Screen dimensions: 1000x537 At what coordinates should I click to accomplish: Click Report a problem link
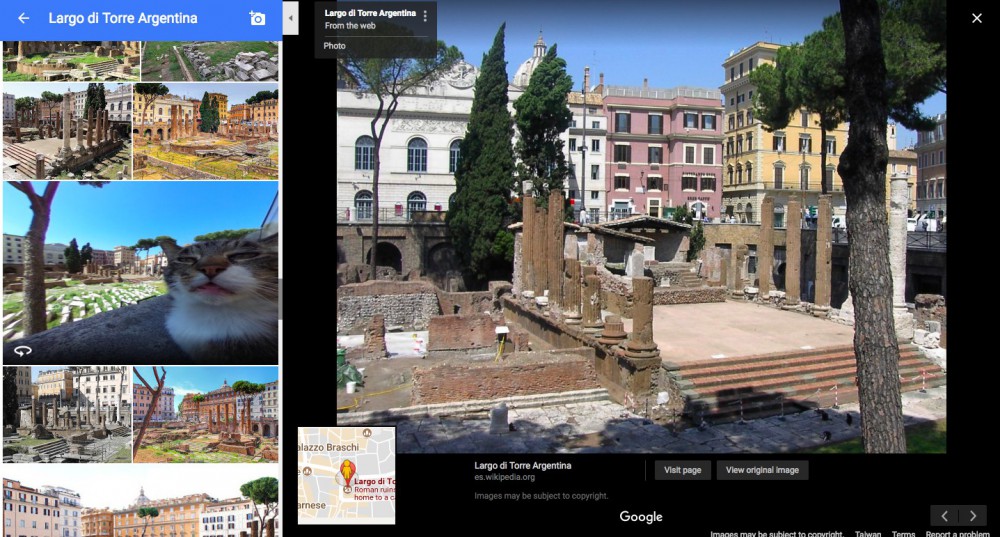point(957,534)
